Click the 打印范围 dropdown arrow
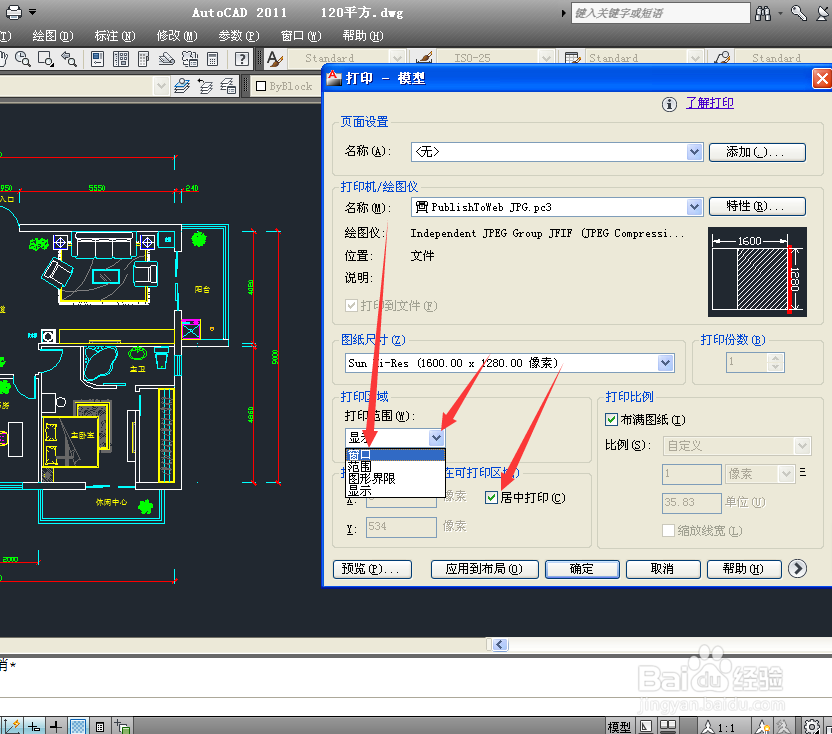Screen dimensions: 832x734 tap(436, 438)
